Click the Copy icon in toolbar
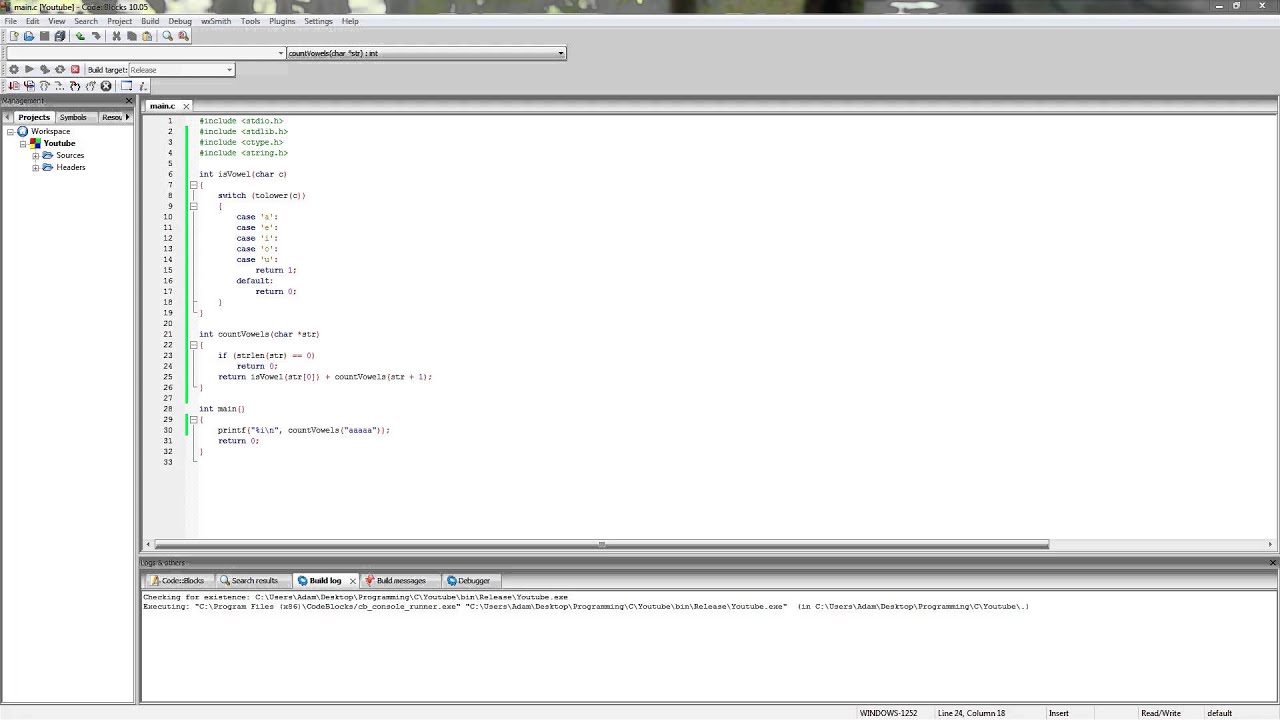1280x720 pixels. [x=131, y=36]
